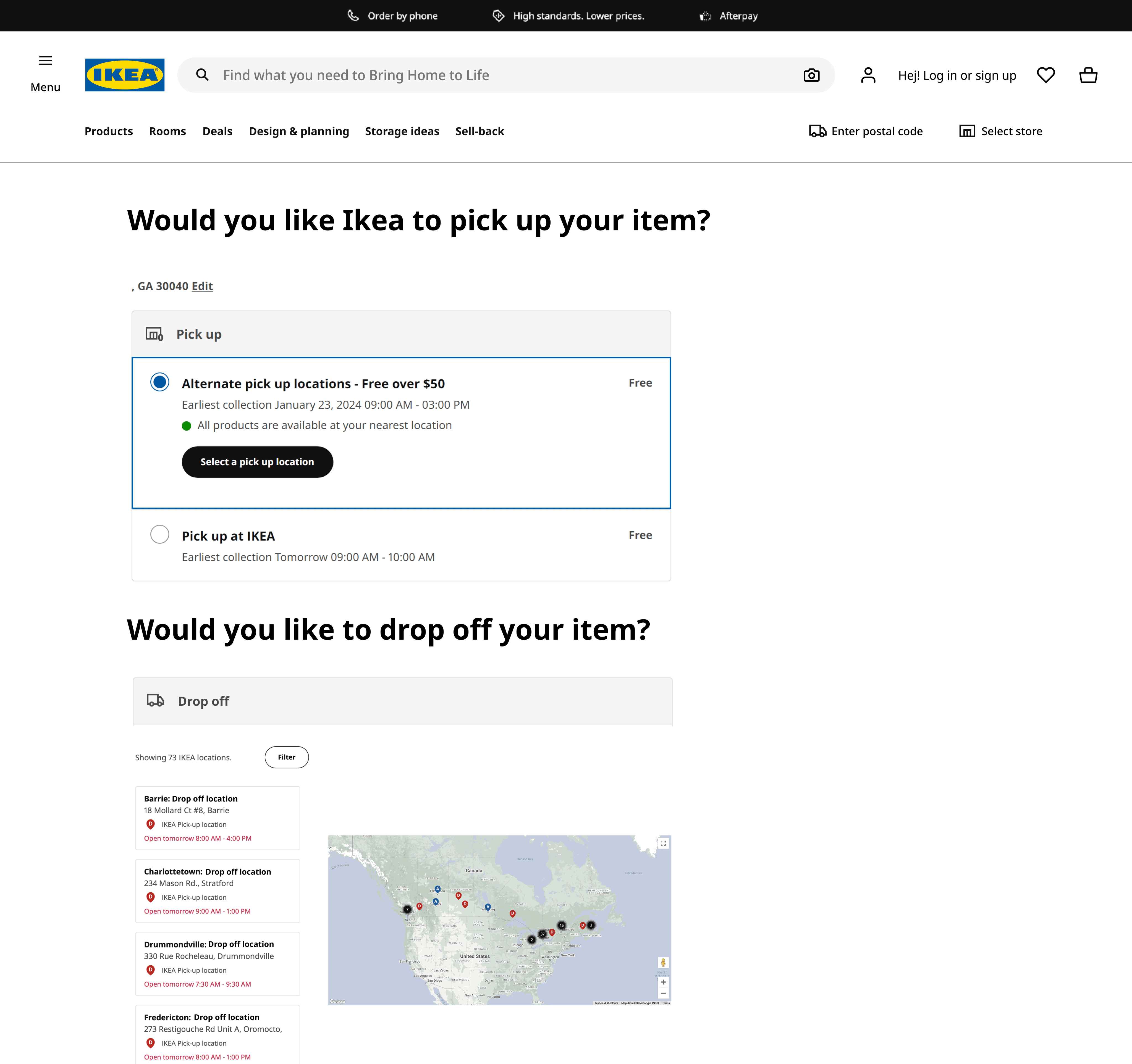Select the Drummondville drop off location card
This screenshot has height=1064, width=1132.
tap(218, 963)
